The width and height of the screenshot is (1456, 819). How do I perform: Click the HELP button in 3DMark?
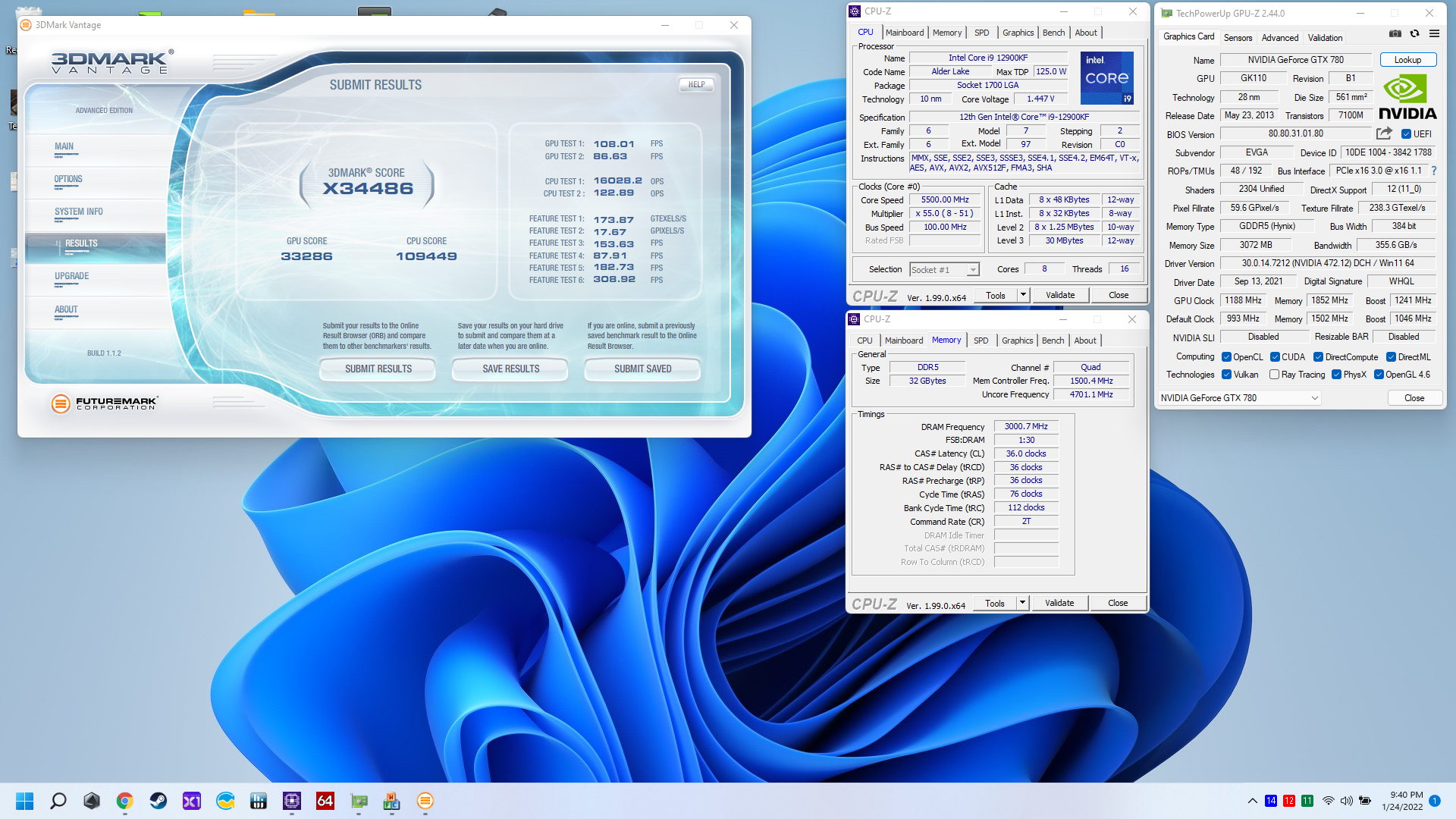[696, 84]
